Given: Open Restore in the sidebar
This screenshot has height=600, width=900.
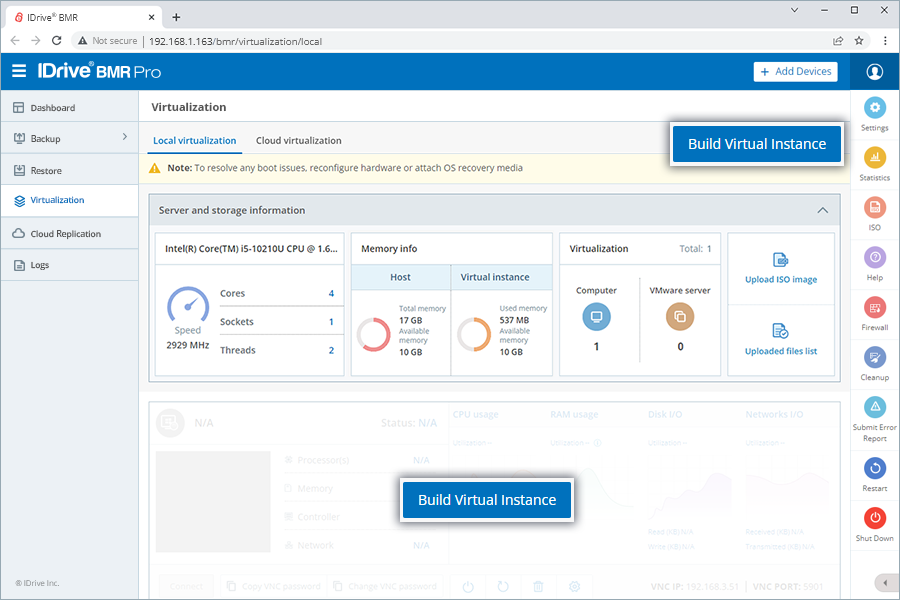Looking at the screenshot, I should [69, 171].
